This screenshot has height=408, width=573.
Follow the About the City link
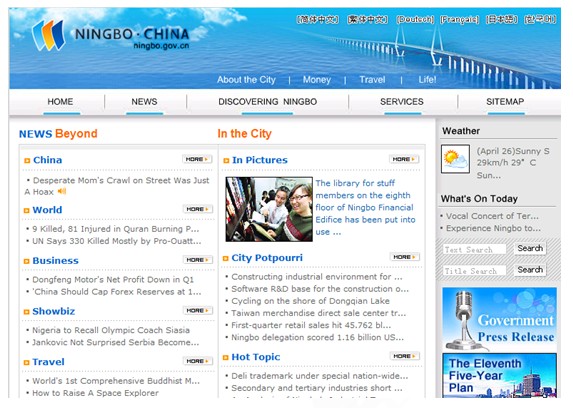246,80
